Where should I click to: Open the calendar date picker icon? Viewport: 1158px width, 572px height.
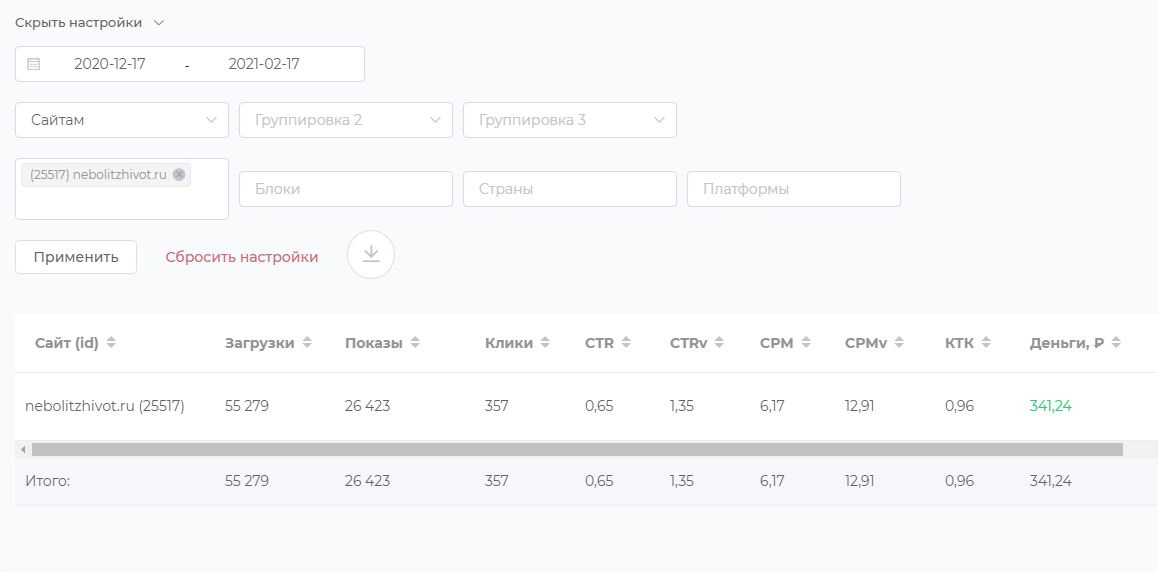tap(34, 64)
